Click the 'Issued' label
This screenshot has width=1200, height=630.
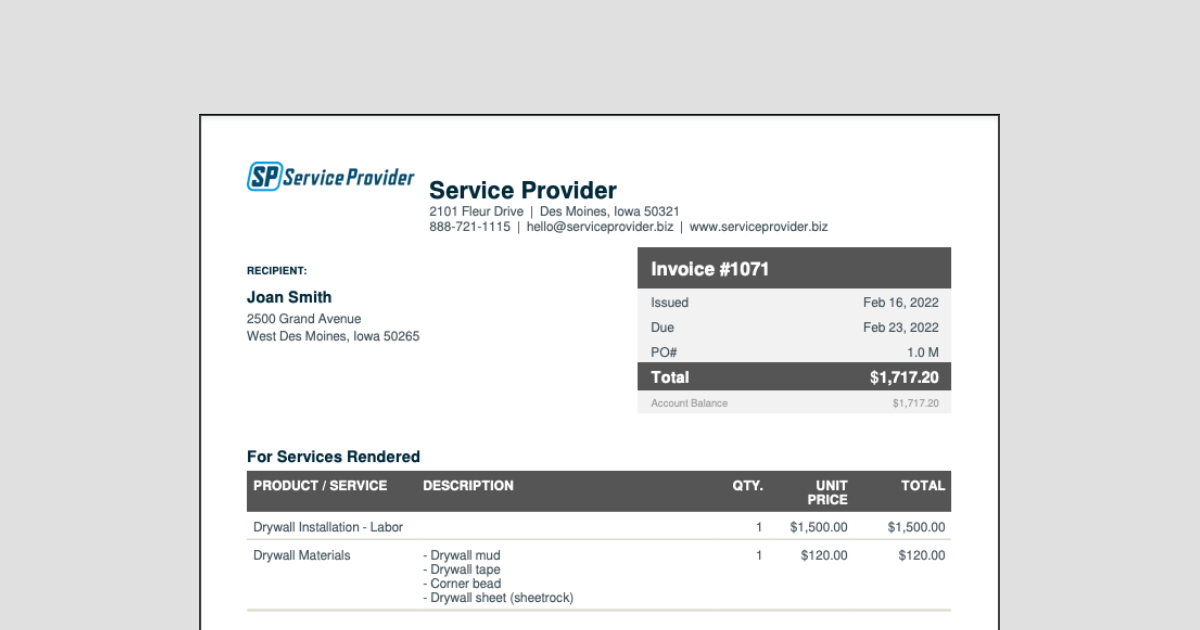click(670, 302)
